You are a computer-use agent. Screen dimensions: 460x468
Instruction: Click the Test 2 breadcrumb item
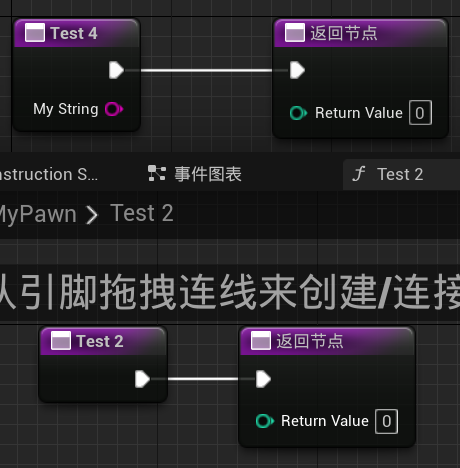pyautogui.click(x=142, y=213)
